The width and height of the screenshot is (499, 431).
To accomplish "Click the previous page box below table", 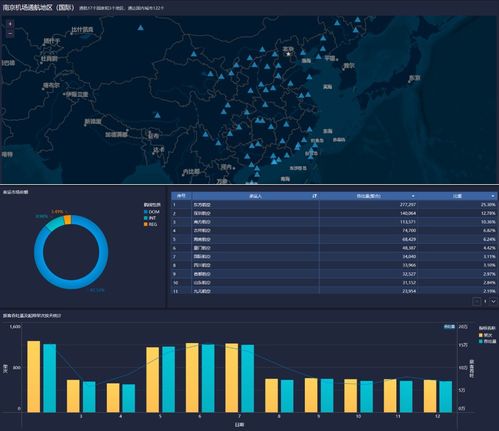I will tap(476, 301).
